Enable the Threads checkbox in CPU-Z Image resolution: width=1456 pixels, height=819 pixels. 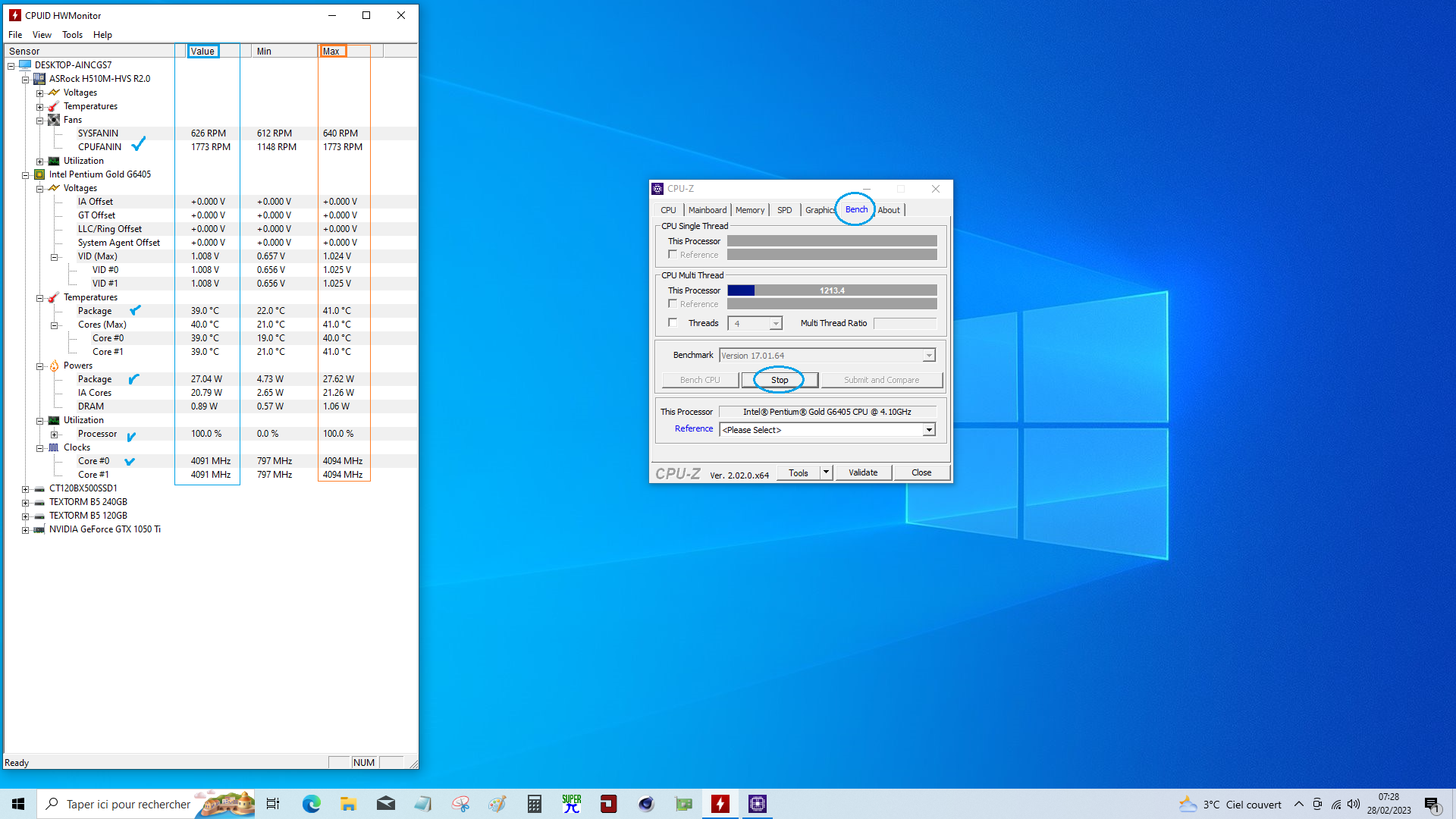[x=673, y=323]
